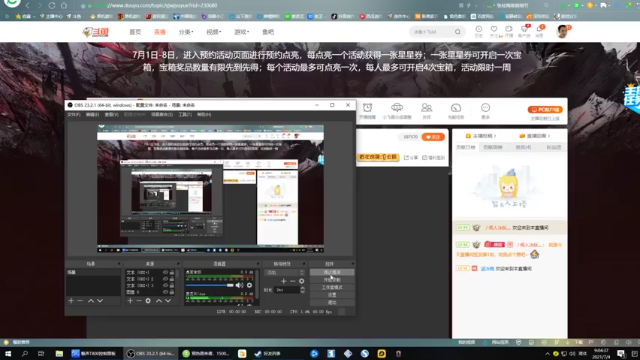Open user avatar in Douyu header
Image resolution: width=640 pixels, height=360 pixels.
click(562, 31)
